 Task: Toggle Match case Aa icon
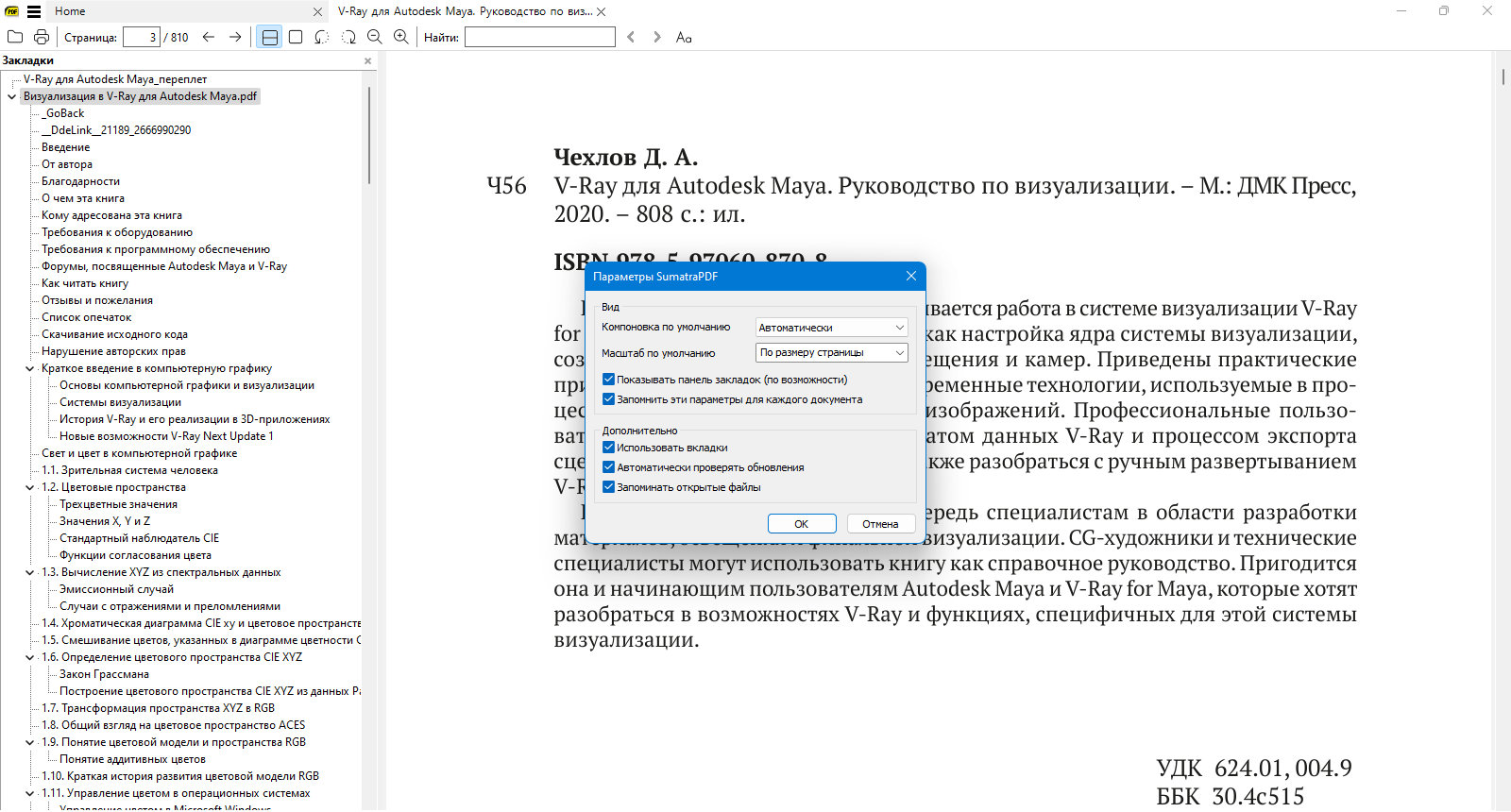684,37
